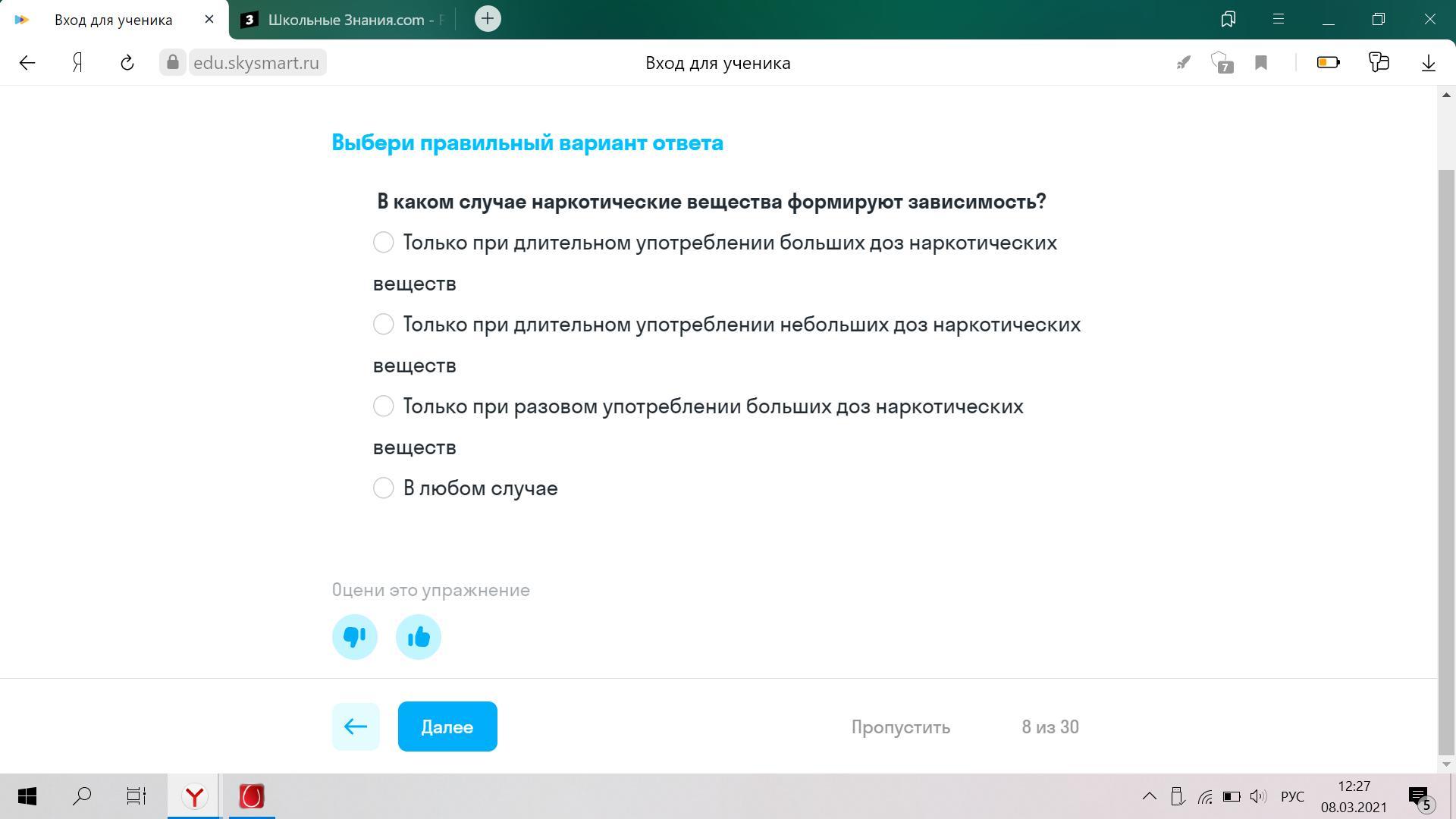This screenshot has width=1456, height=819.
Task: Bookmark this page in address bar
Action: (1261, 63)
